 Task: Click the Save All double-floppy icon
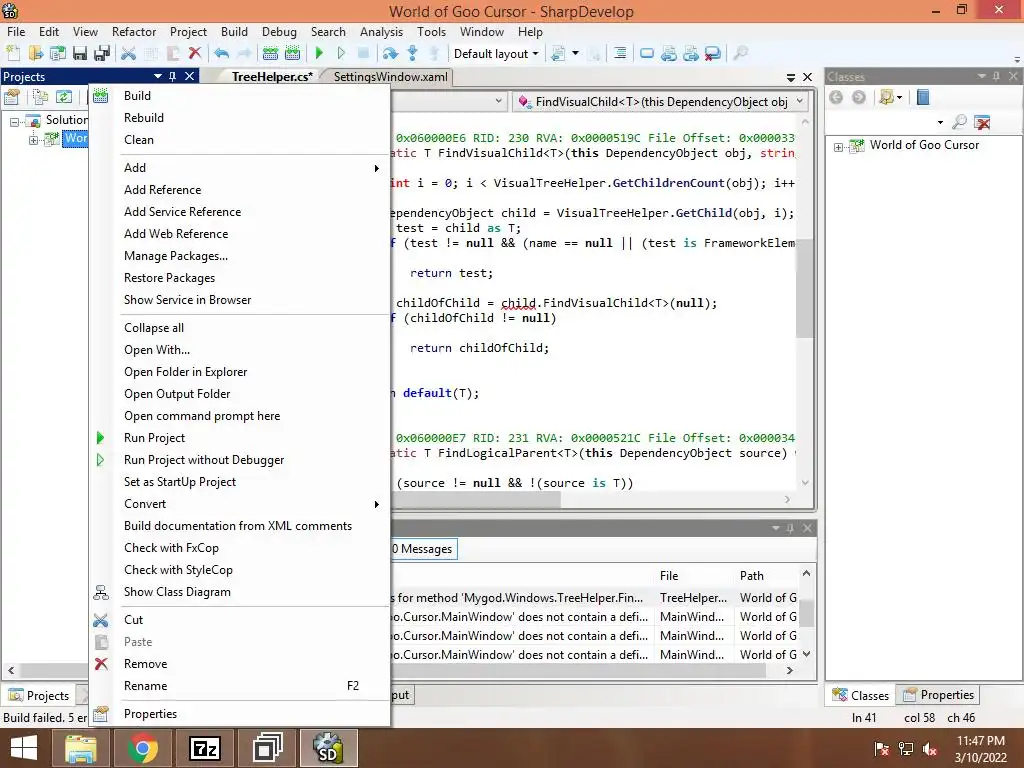[102, 54]
